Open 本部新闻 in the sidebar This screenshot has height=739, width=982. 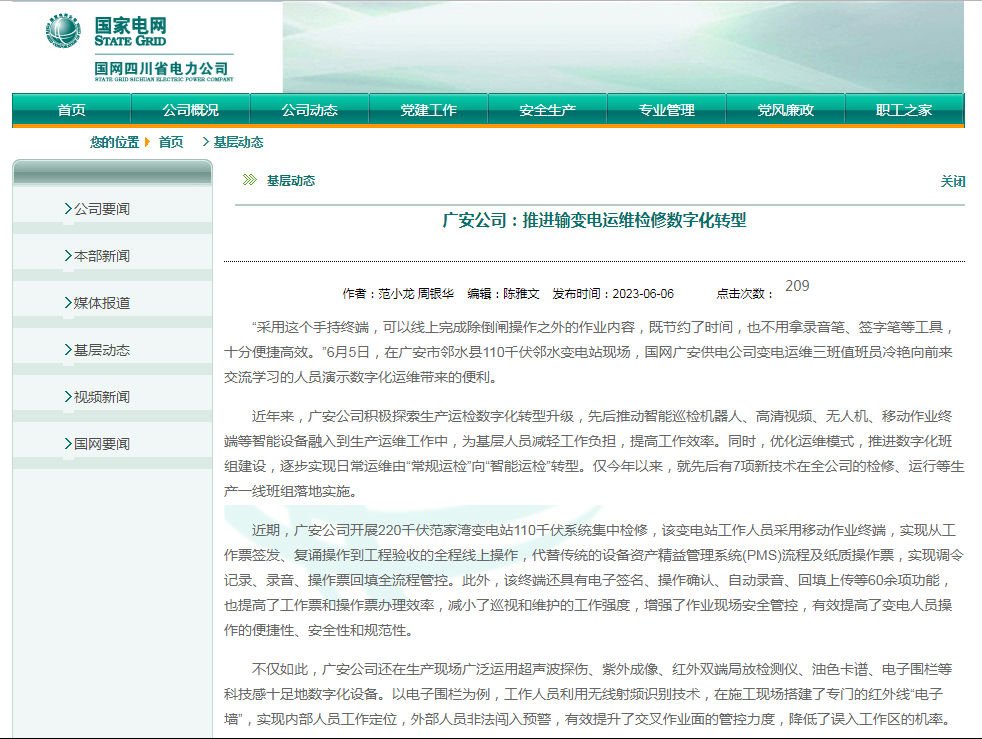click(101, 256)
